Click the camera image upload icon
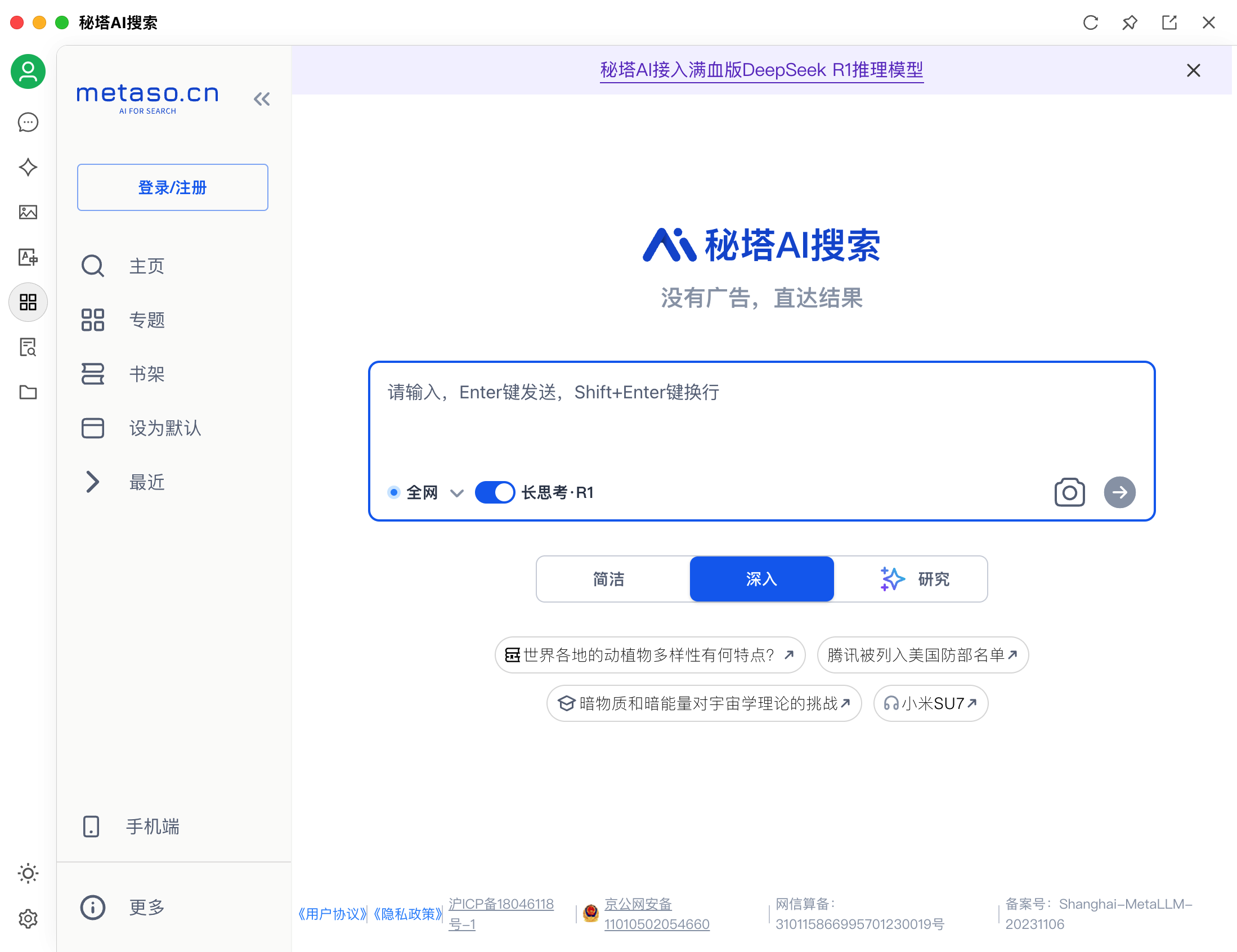Image resolution: width=1237 pixels, height=952 pixels. [x=1069, y=492]
